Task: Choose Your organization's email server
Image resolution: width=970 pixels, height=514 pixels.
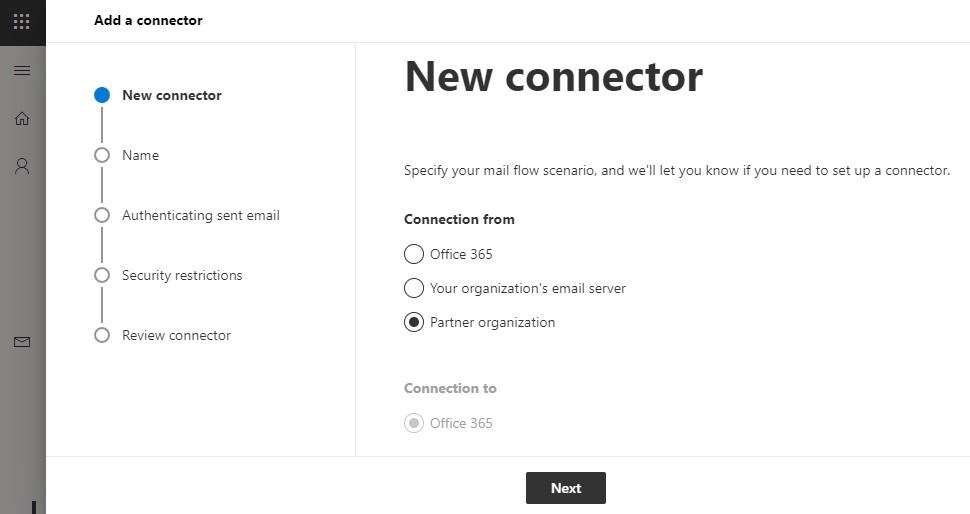Action: click(x=414, y=288)
